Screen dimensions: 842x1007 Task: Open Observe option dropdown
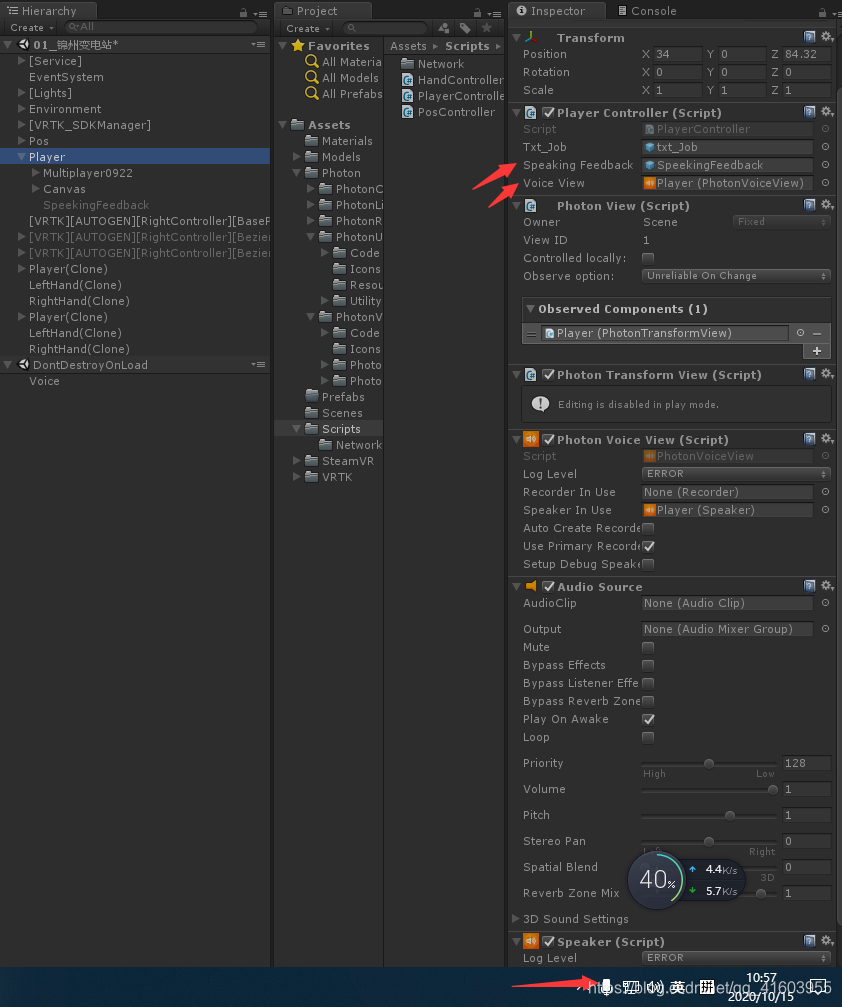(x=736, y=276)
